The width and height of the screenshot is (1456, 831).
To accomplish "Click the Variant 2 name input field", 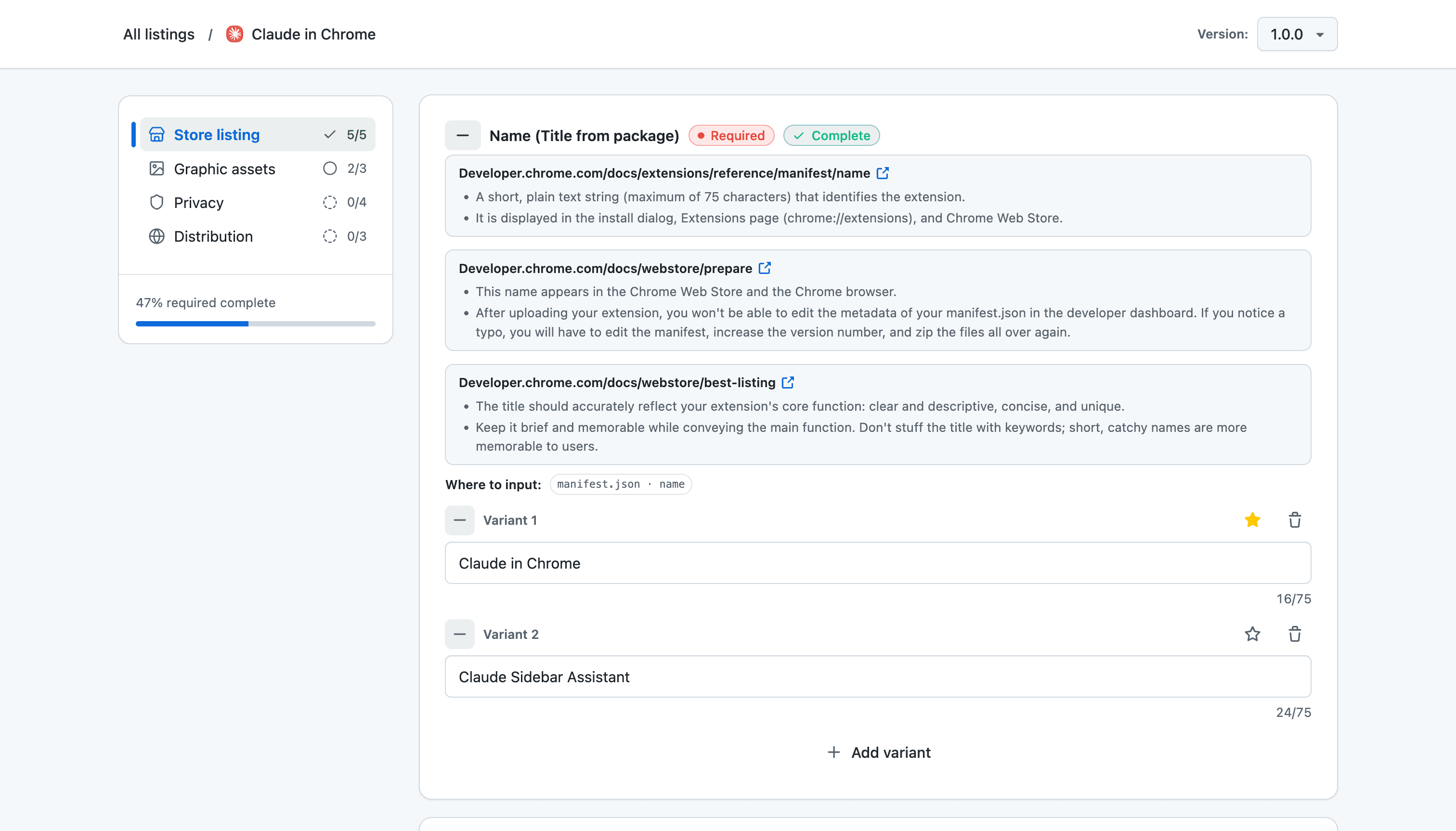I will pos(878,676).
